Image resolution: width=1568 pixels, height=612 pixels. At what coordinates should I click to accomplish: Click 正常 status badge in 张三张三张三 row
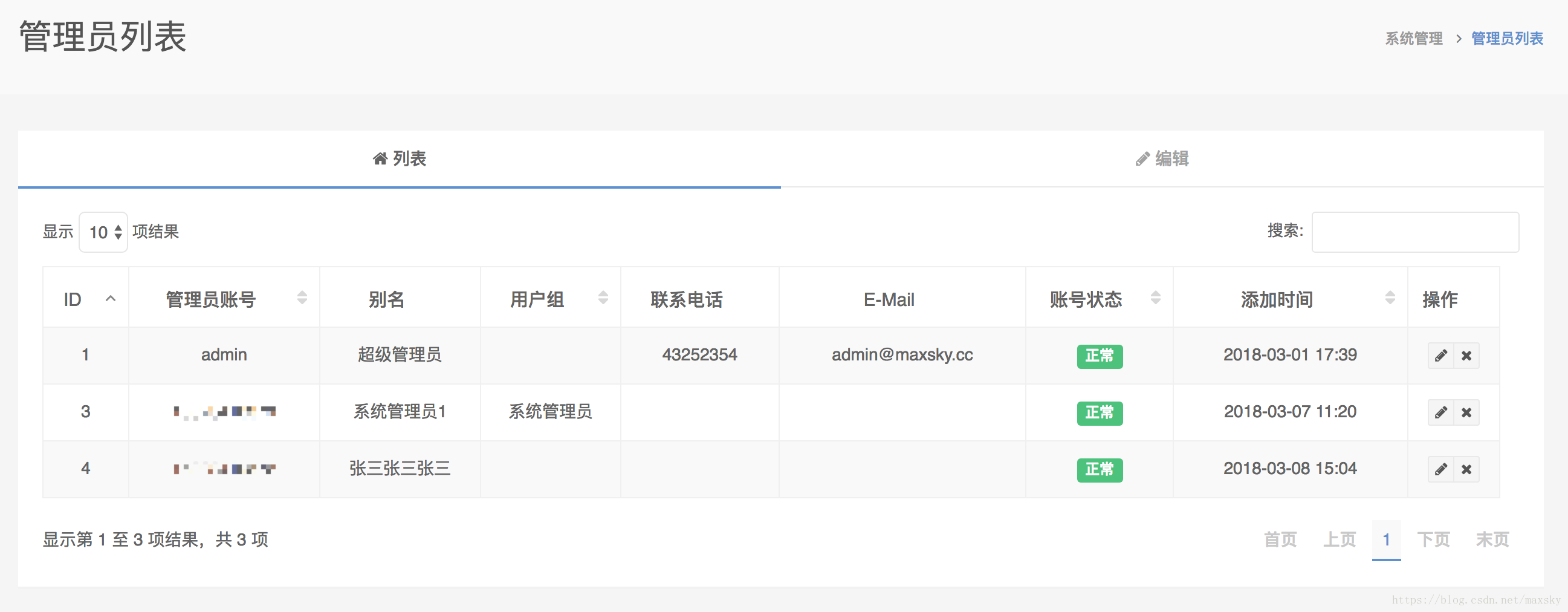coord(1100,469)
